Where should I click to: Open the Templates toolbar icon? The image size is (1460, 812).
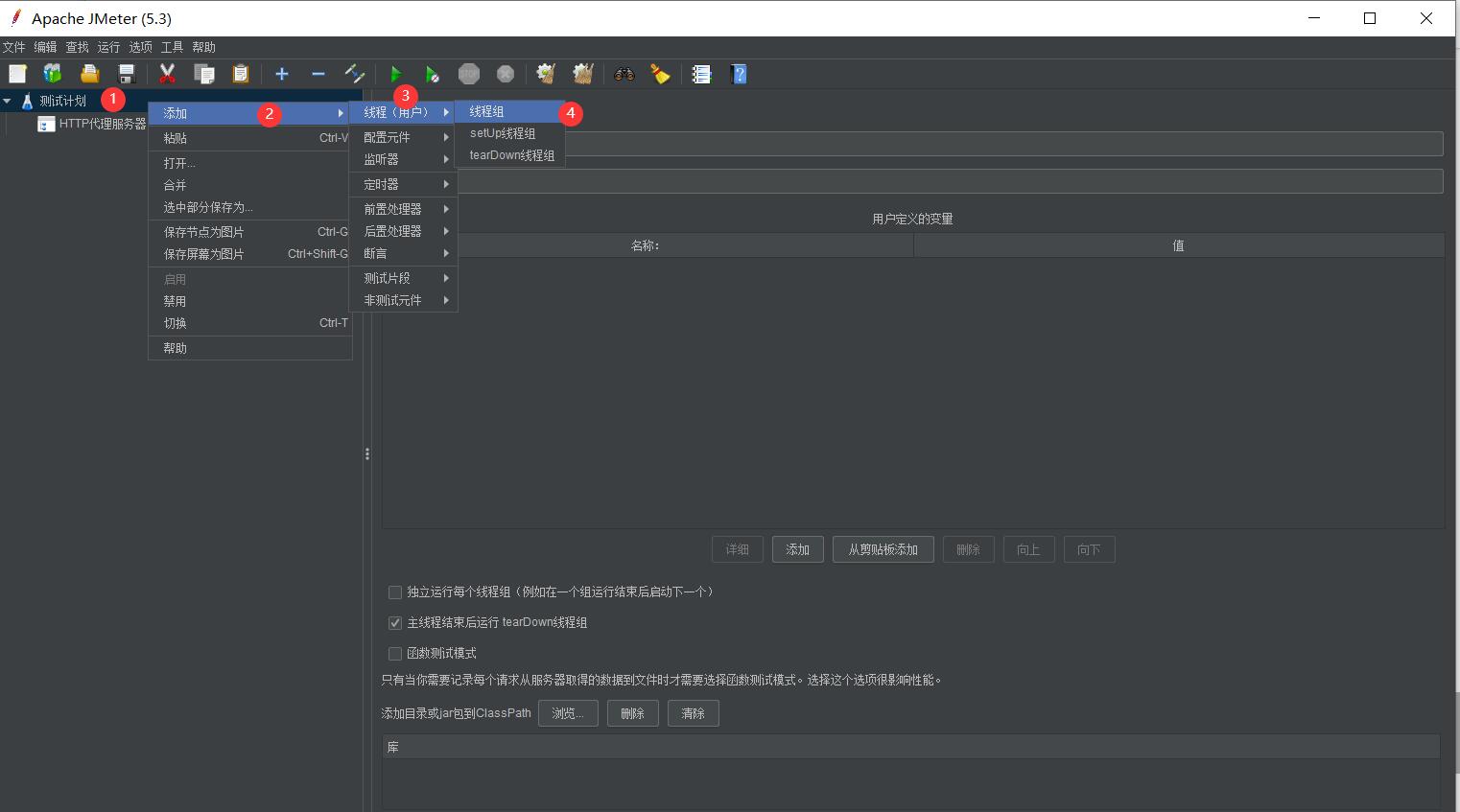pyautogui.click(x=53, y=74)
